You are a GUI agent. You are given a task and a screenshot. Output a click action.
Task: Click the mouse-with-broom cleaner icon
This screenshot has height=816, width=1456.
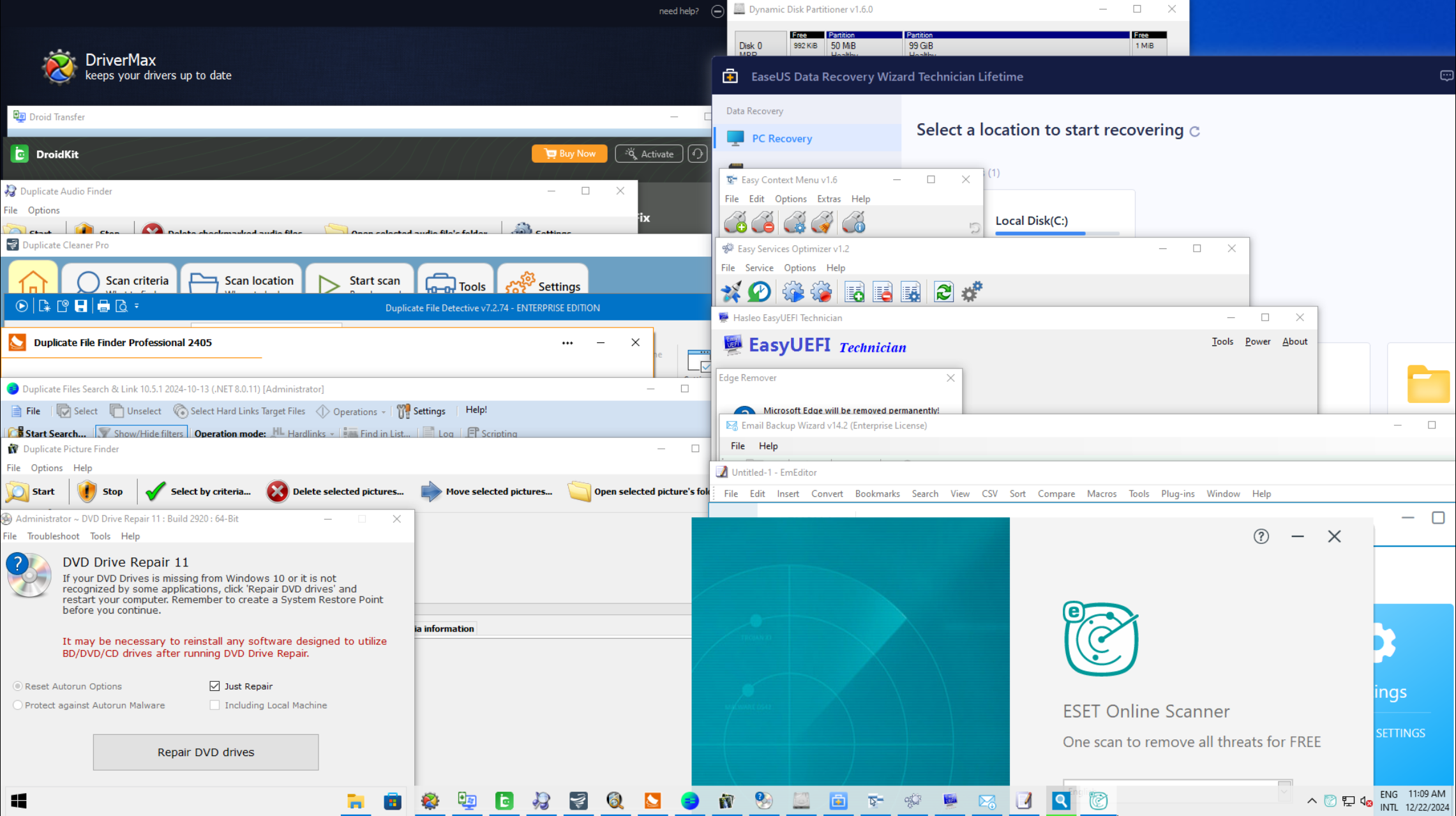point(822,222)
